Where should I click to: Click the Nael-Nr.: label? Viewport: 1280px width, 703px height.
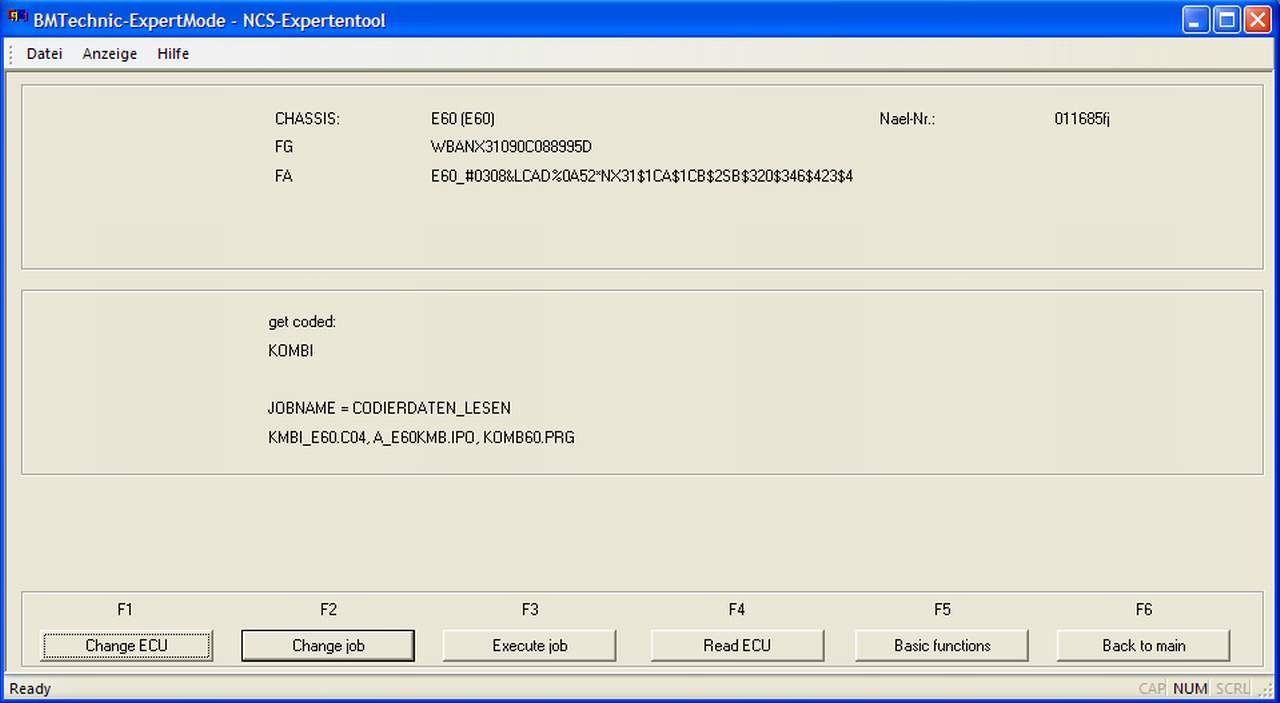coord(907,119)
